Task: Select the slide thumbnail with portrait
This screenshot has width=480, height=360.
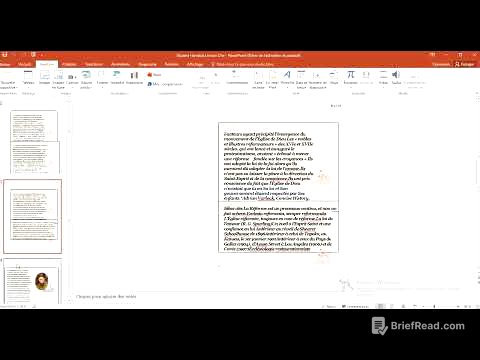Action: [x=33, y=282]
